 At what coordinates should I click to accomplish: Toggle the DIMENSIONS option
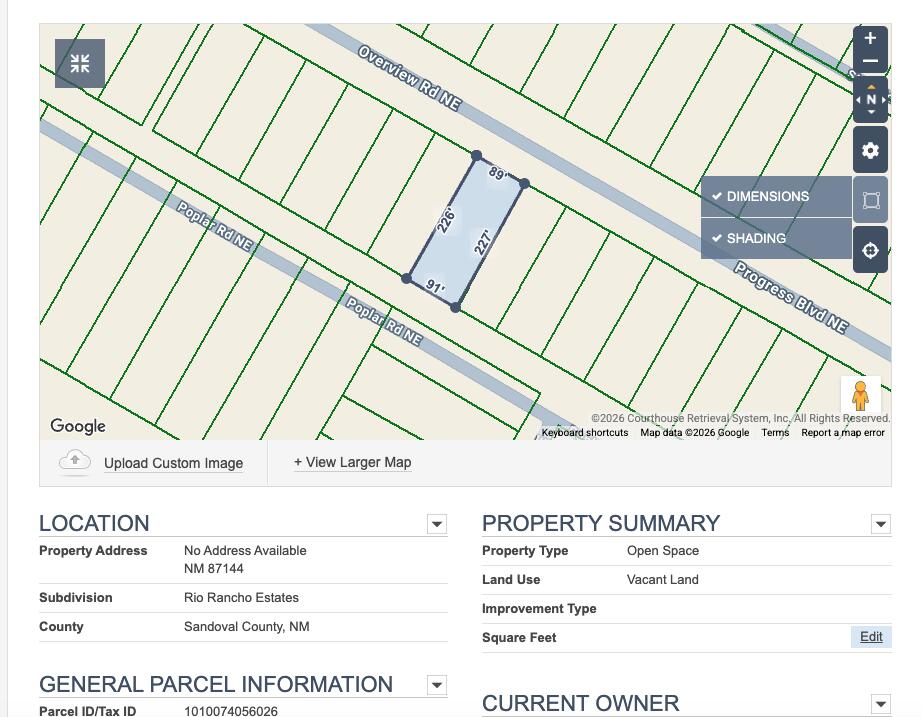[x=776, y=196]
